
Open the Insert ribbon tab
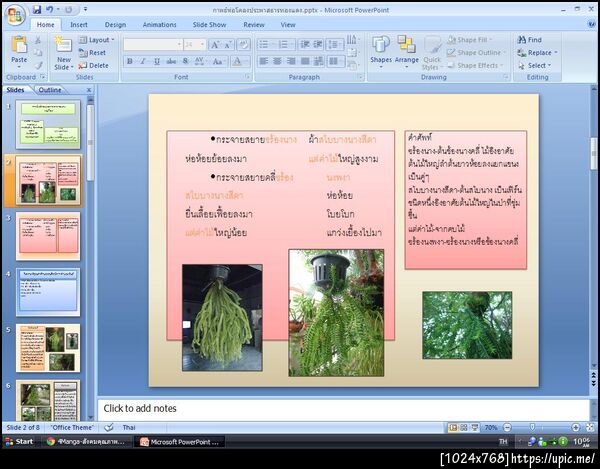click(78, 25)
